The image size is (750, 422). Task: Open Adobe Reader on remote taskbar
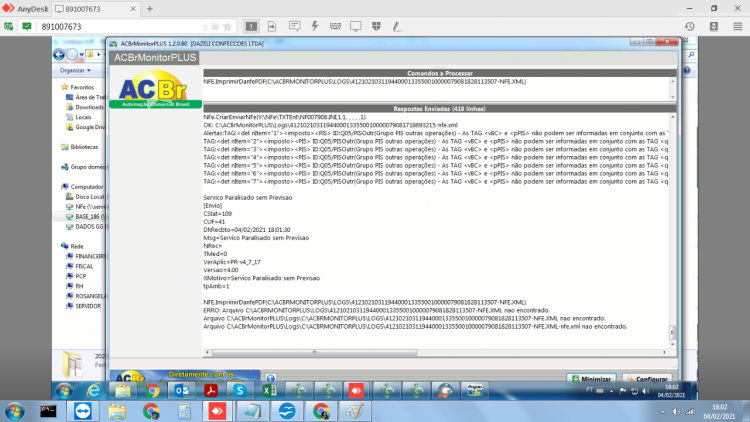(x=211, y=390)
